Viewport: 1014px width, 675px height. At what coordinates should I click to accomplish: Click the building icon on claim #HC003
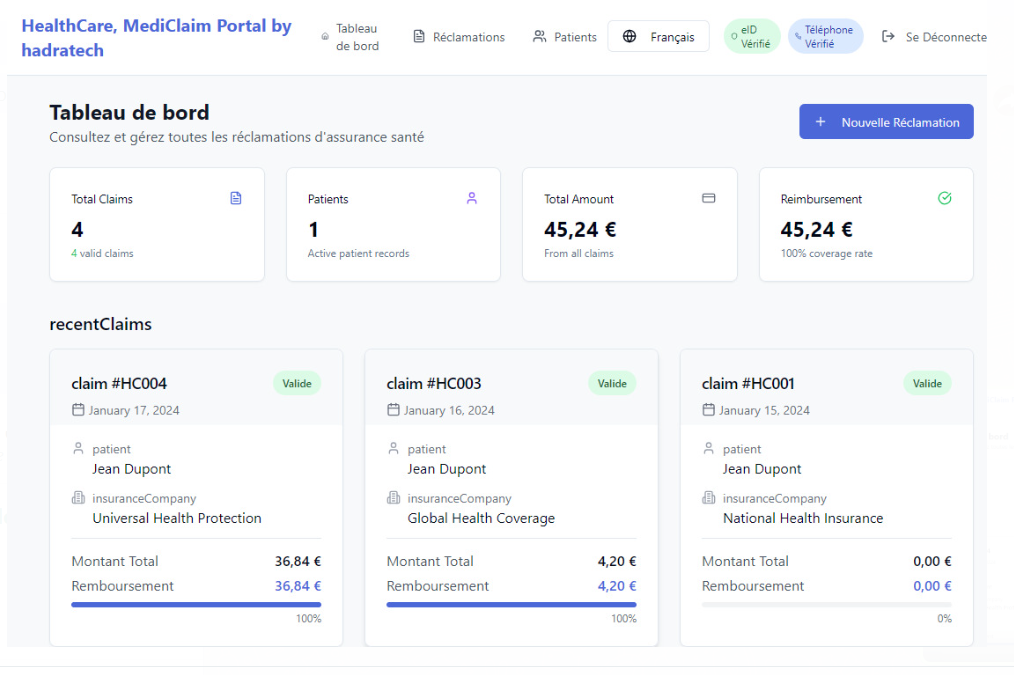[393, 498]
